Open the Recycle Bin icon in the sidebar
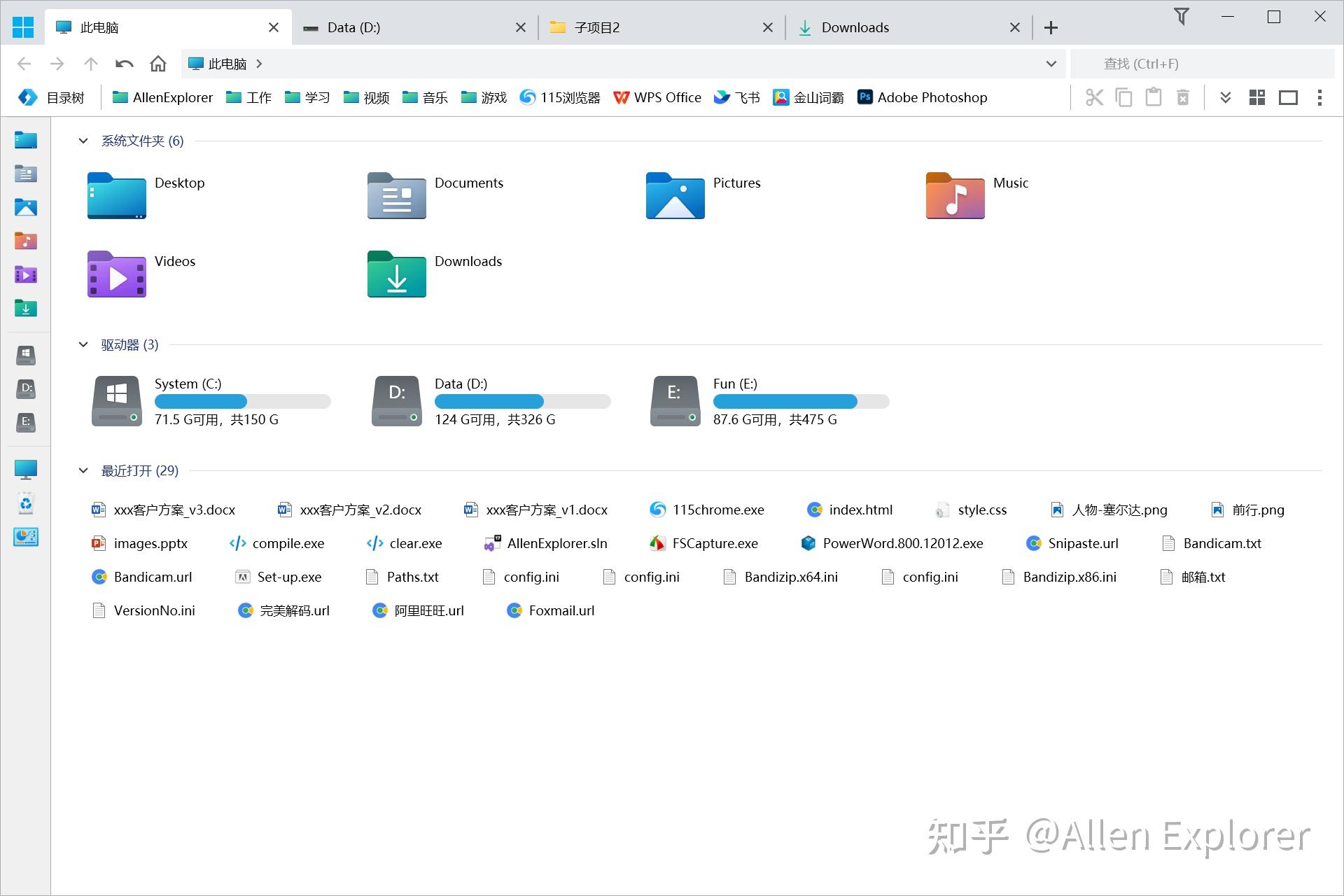The width and height of the screenshot is (1344, 896). (x=26, y=503)
